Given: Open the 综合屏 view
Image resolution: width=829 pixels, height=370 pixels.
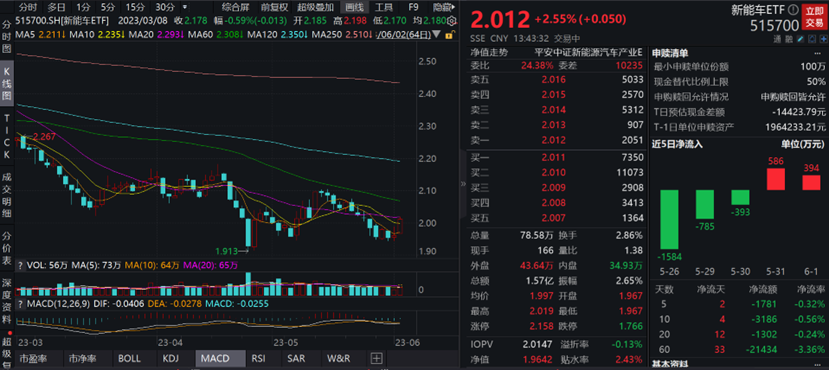Looking at the screenshot, I should [x=235, y=7].
